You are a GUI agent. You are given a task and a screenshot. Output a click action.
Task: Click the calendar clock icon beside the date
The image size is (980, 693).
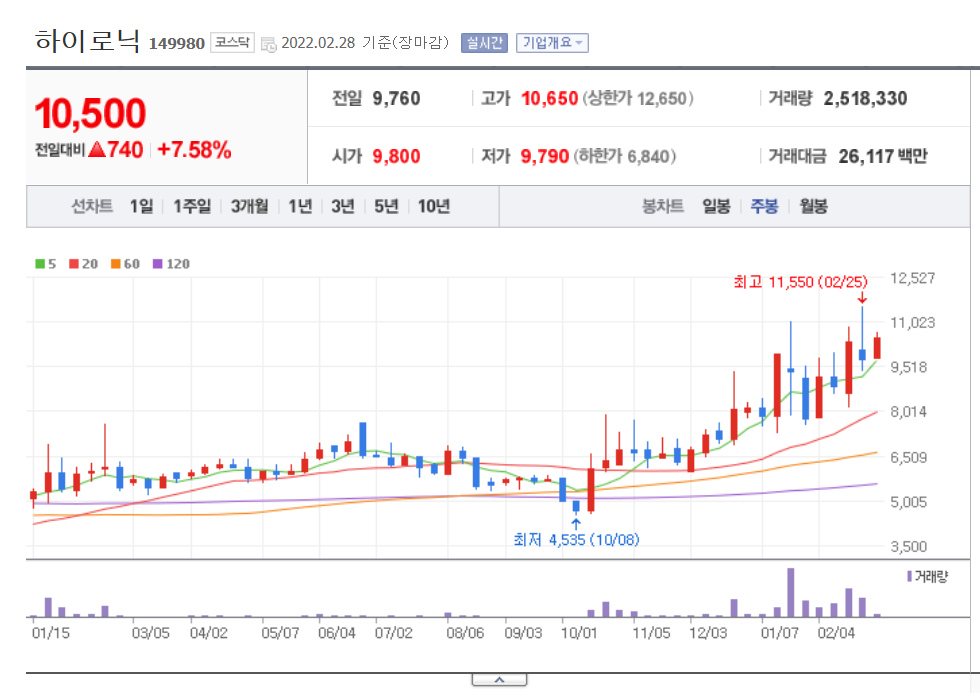pos(269,44)
